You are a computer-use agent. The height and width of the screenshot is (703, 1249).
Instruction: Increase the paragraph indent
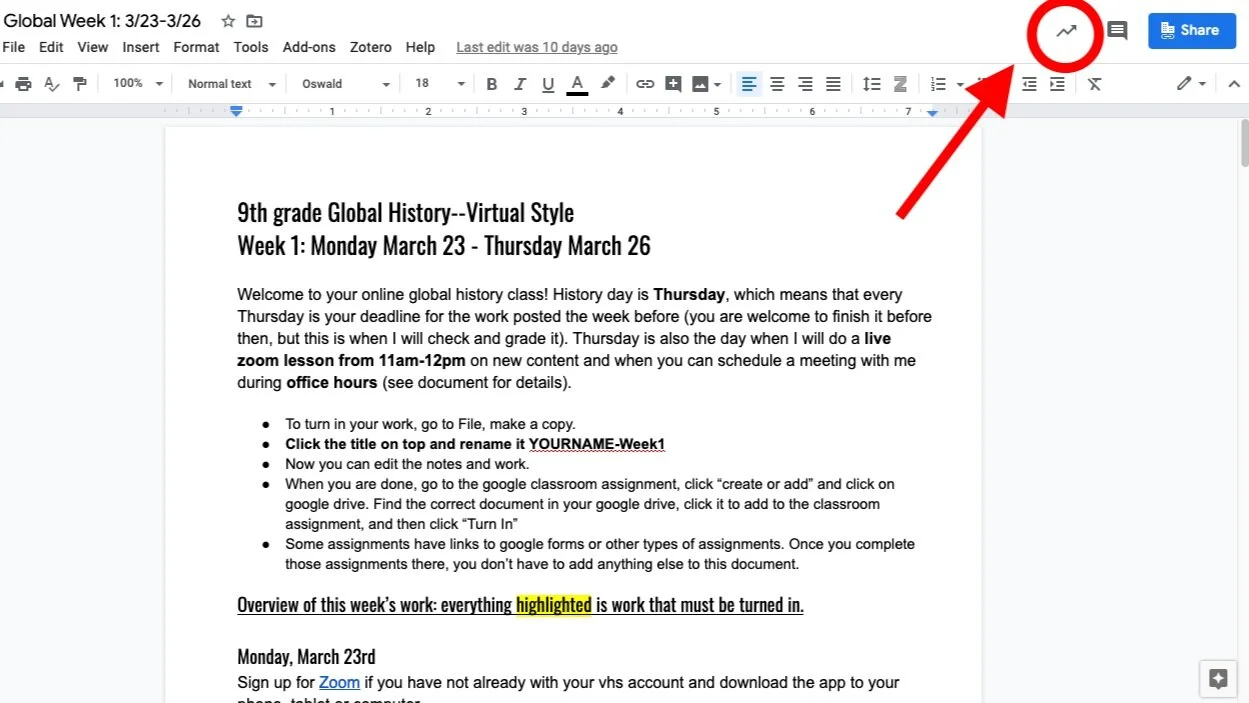point(1057,84)
